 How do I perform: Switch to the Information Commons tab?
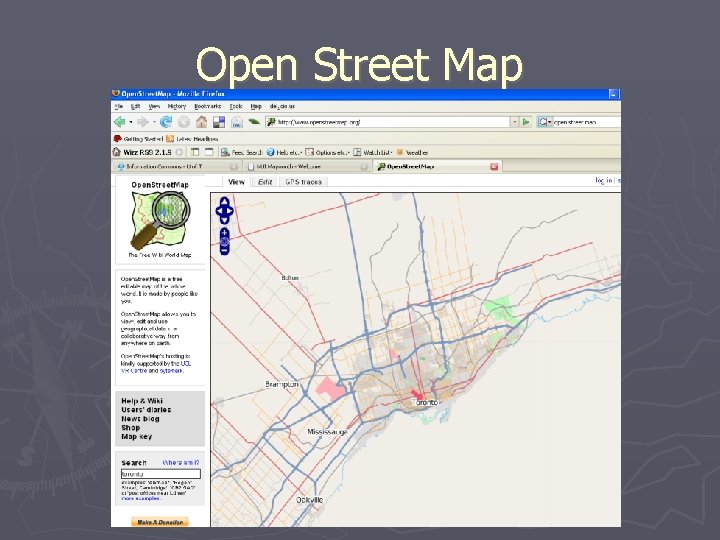[177, 166]
